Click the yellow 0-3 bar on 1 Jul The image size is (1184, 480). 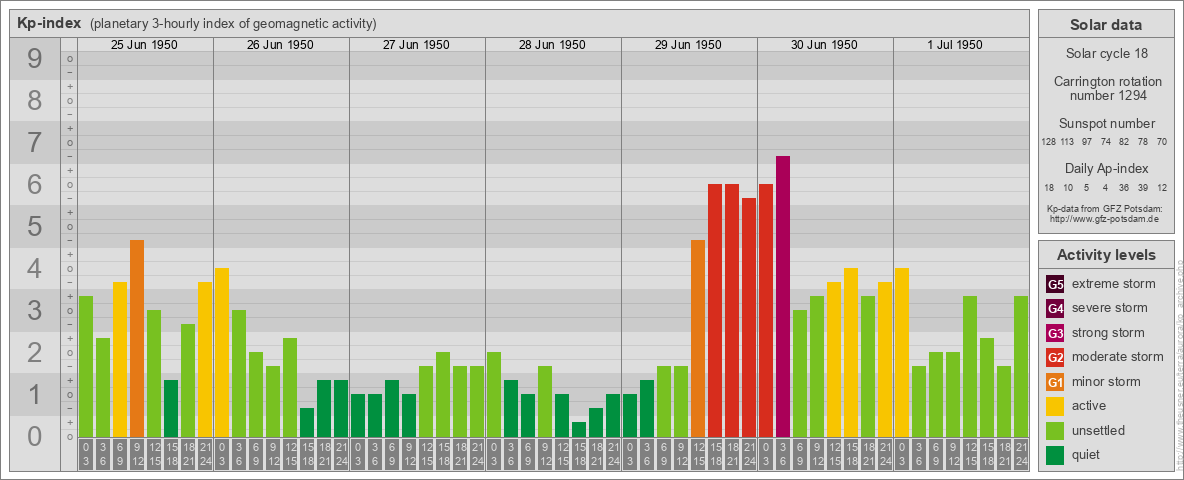click(x=902, y=352)
